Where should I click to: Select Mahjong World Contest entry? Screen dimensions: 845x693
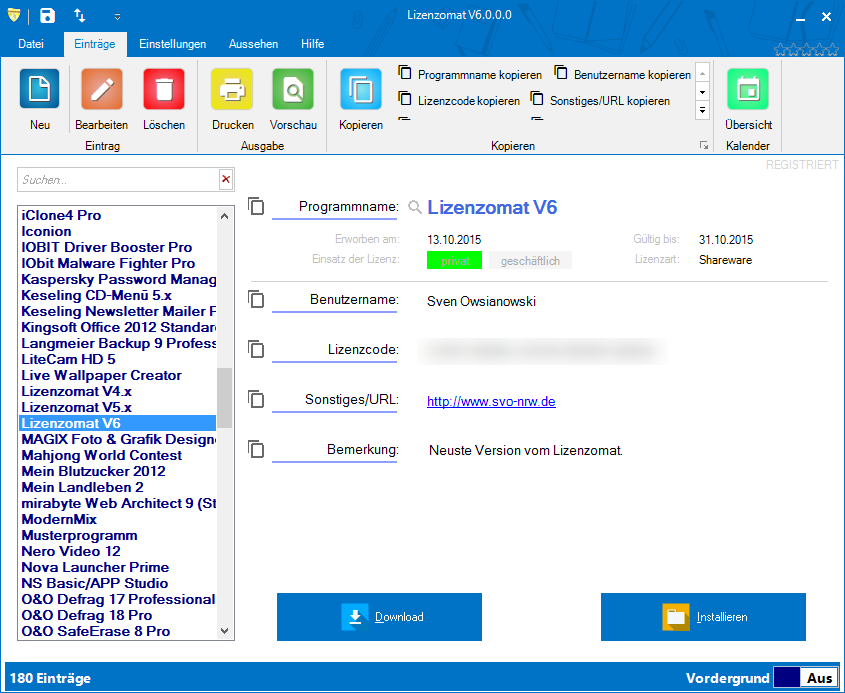pyautogui.click(x=102, y=455)
